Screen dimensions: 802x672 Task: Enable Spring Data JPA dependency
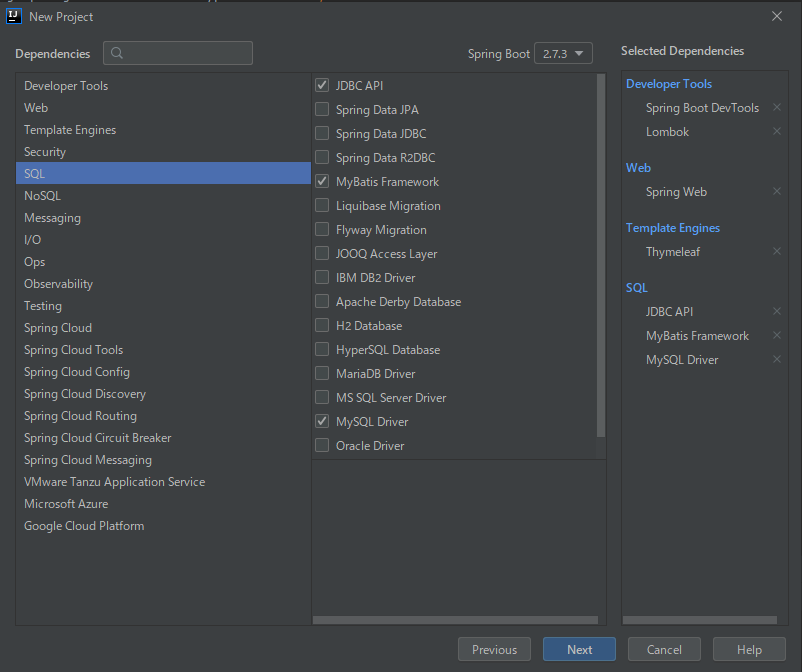(x=322, y=109)
